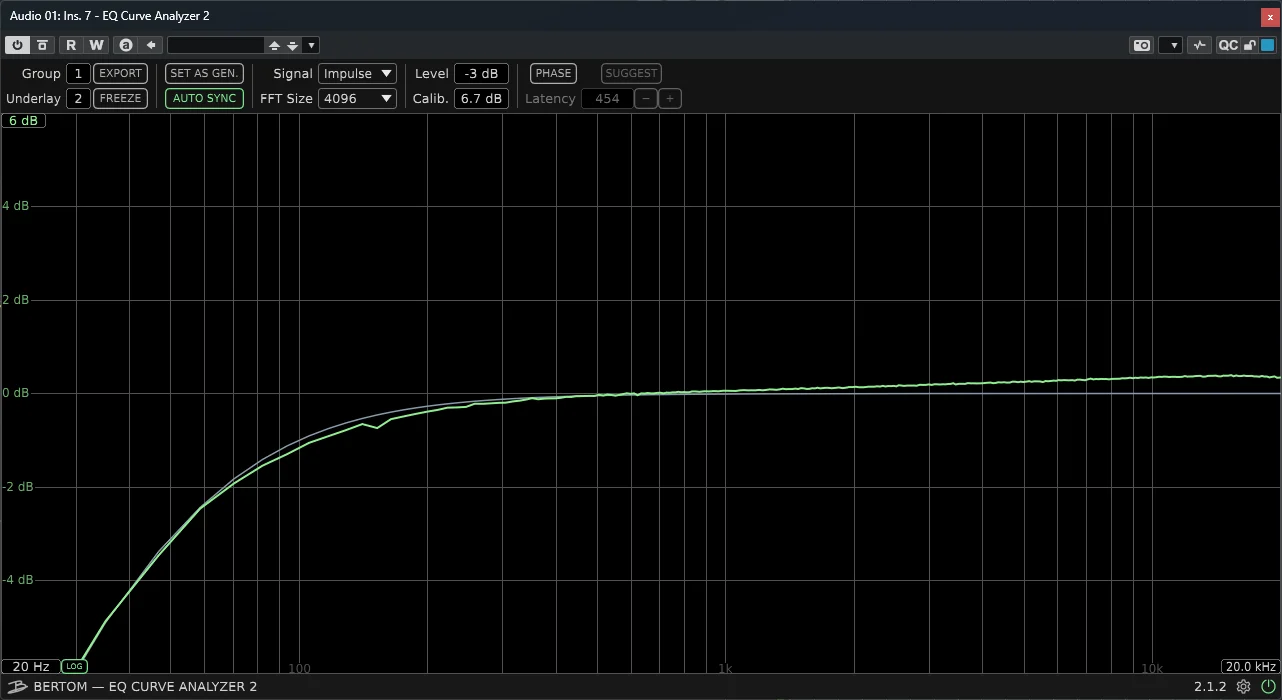The height and width of the screenshot is (700, 1282).
Task: Toggle the quick controls lock icon
Action: [x=1249, y=45]
